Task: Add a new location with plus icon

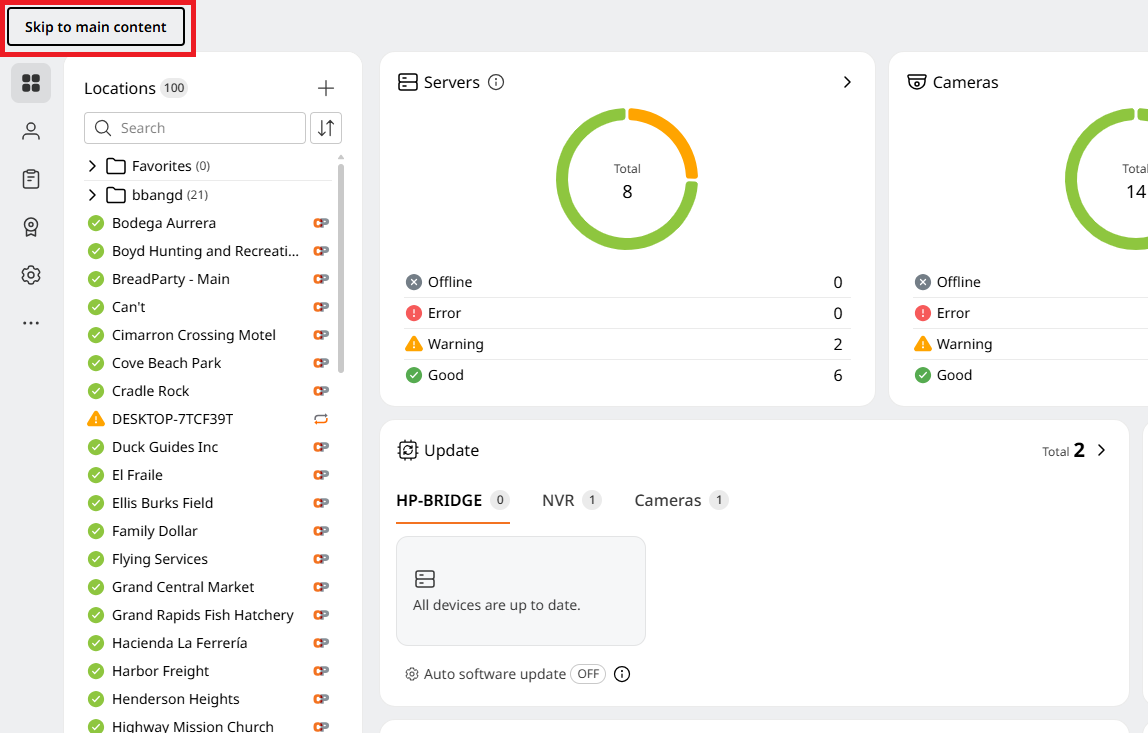Action: click(326, 89)
